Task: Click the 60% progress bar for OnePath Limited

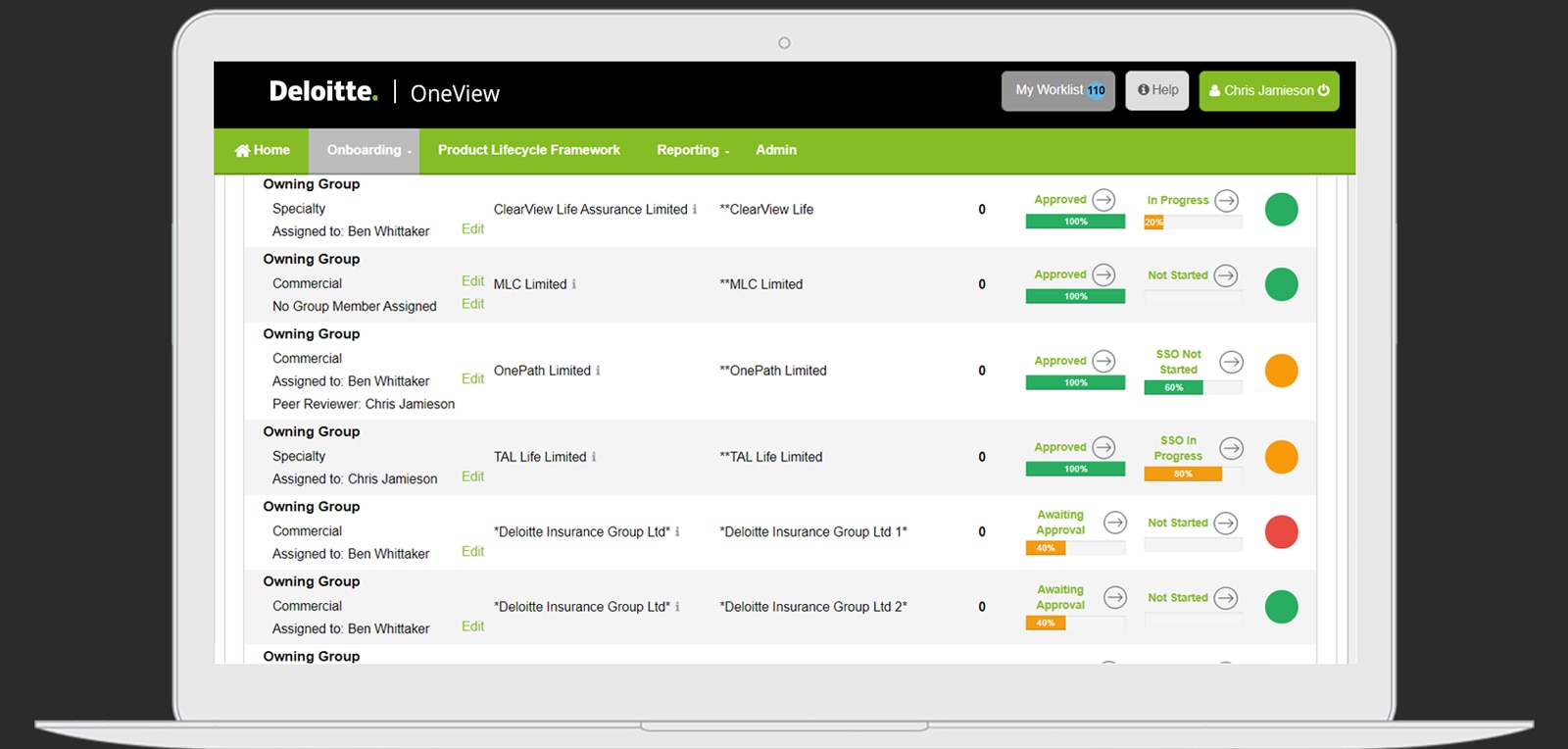Action: pos(1193,387)
